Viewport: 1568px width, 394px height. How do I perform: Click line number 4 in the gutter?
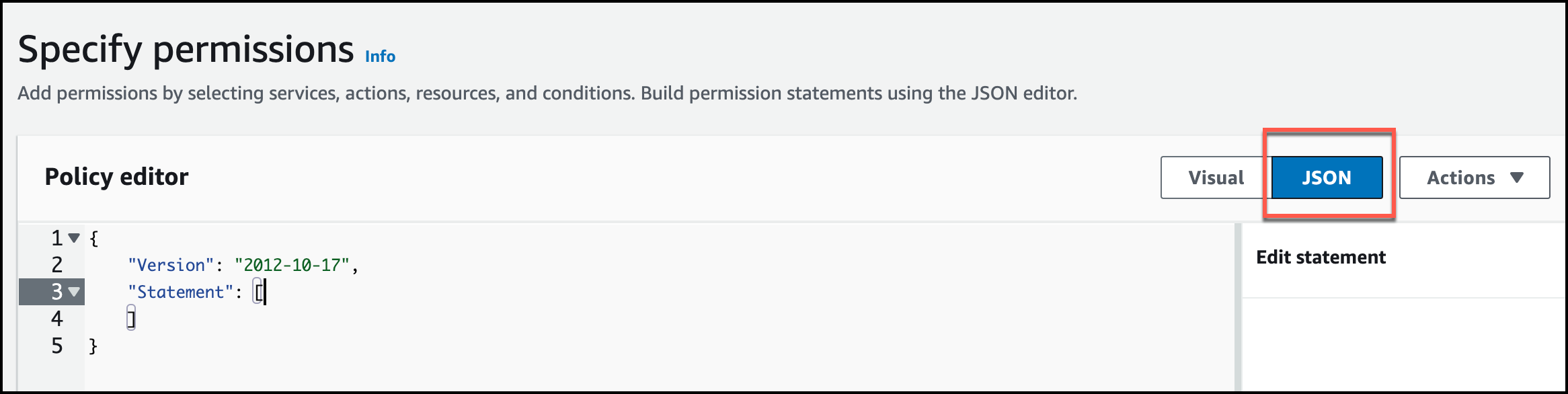click(57, 319)
